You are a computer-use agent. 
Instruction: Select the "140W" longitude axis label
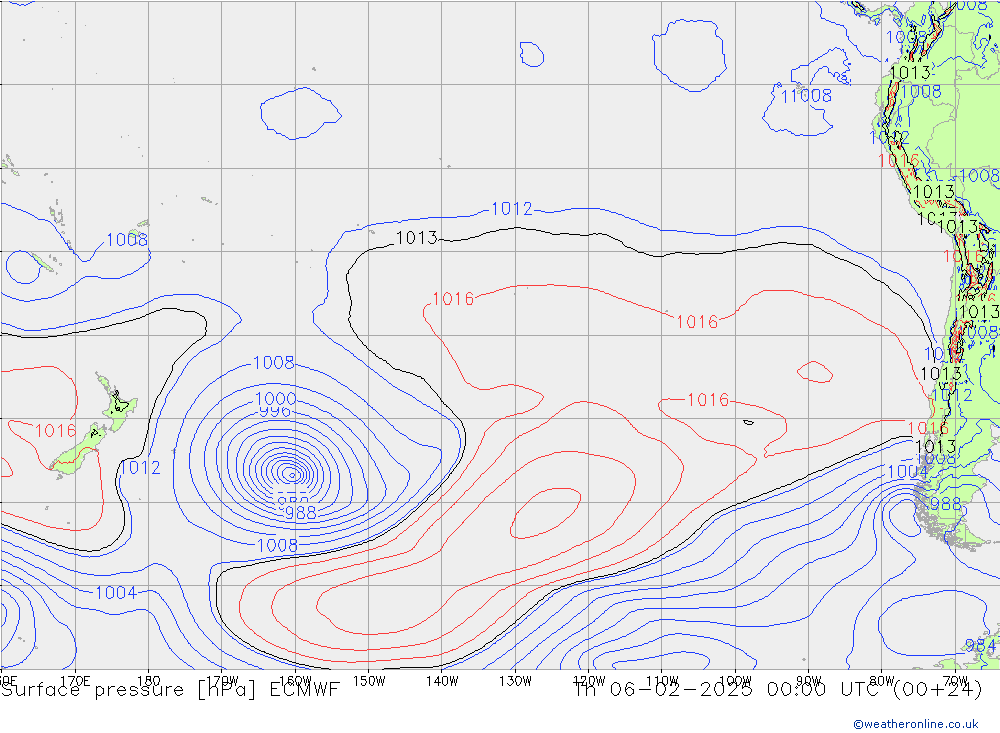tap(443, 681)
